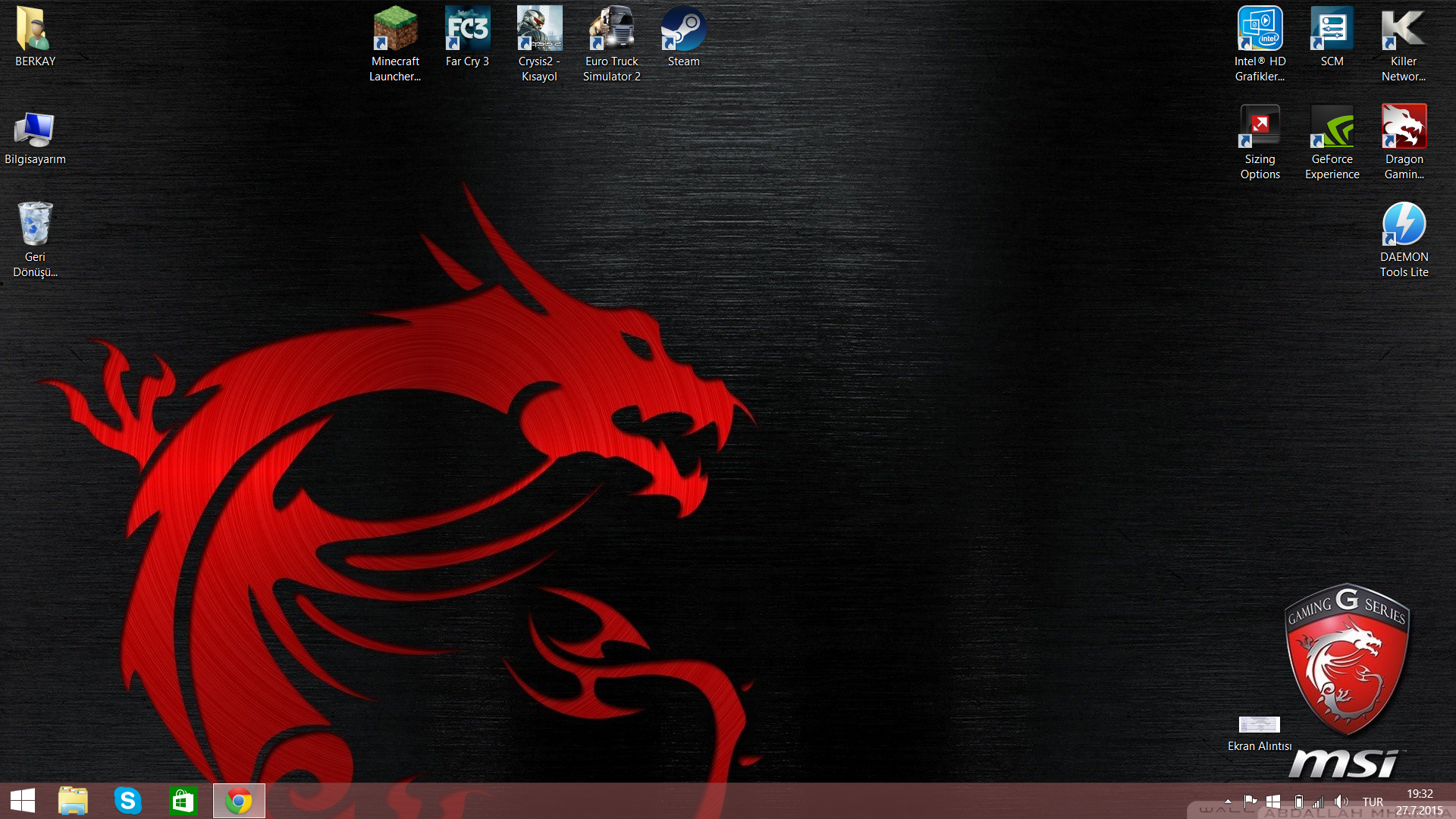Open the network signal tray icon
Image resolution: width=1456 pixels, height=819 pixels.
click(x=1318, y=802)
